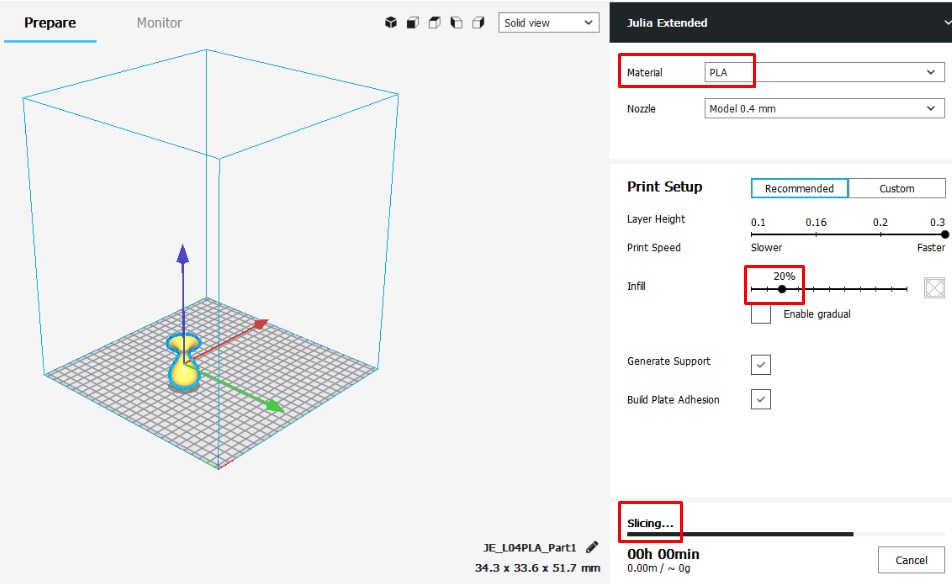Click the green Y-axis move arrow

(273, 405)
